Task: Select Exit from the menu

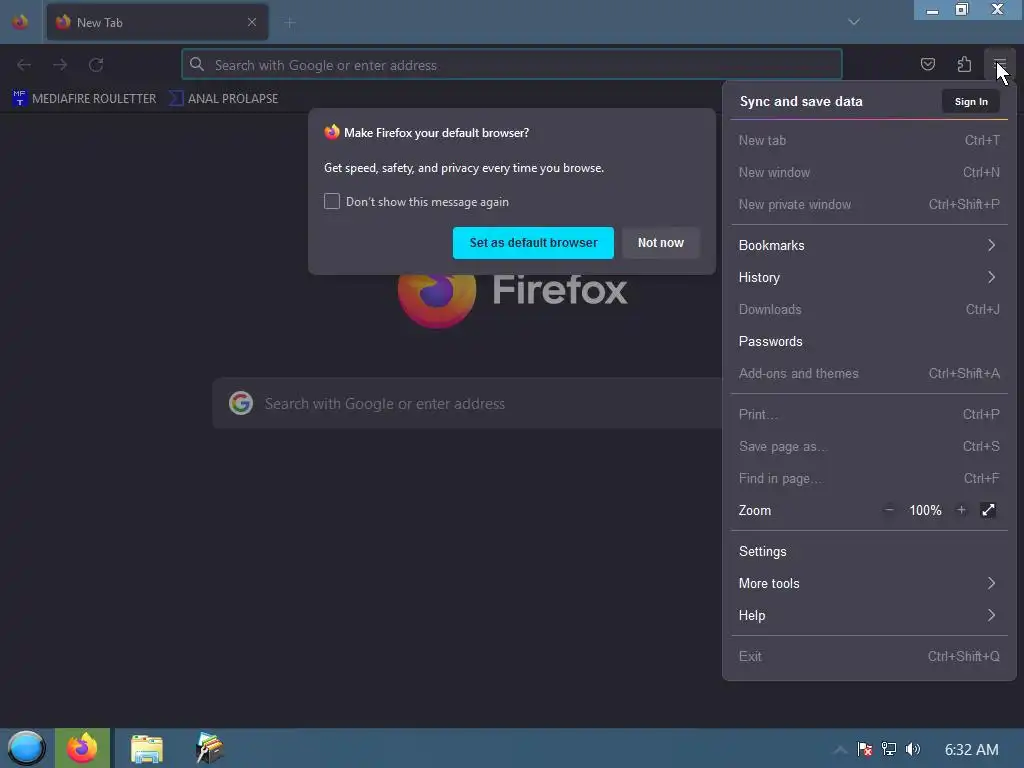Action: pyautogui.click(x=869, y=657)
